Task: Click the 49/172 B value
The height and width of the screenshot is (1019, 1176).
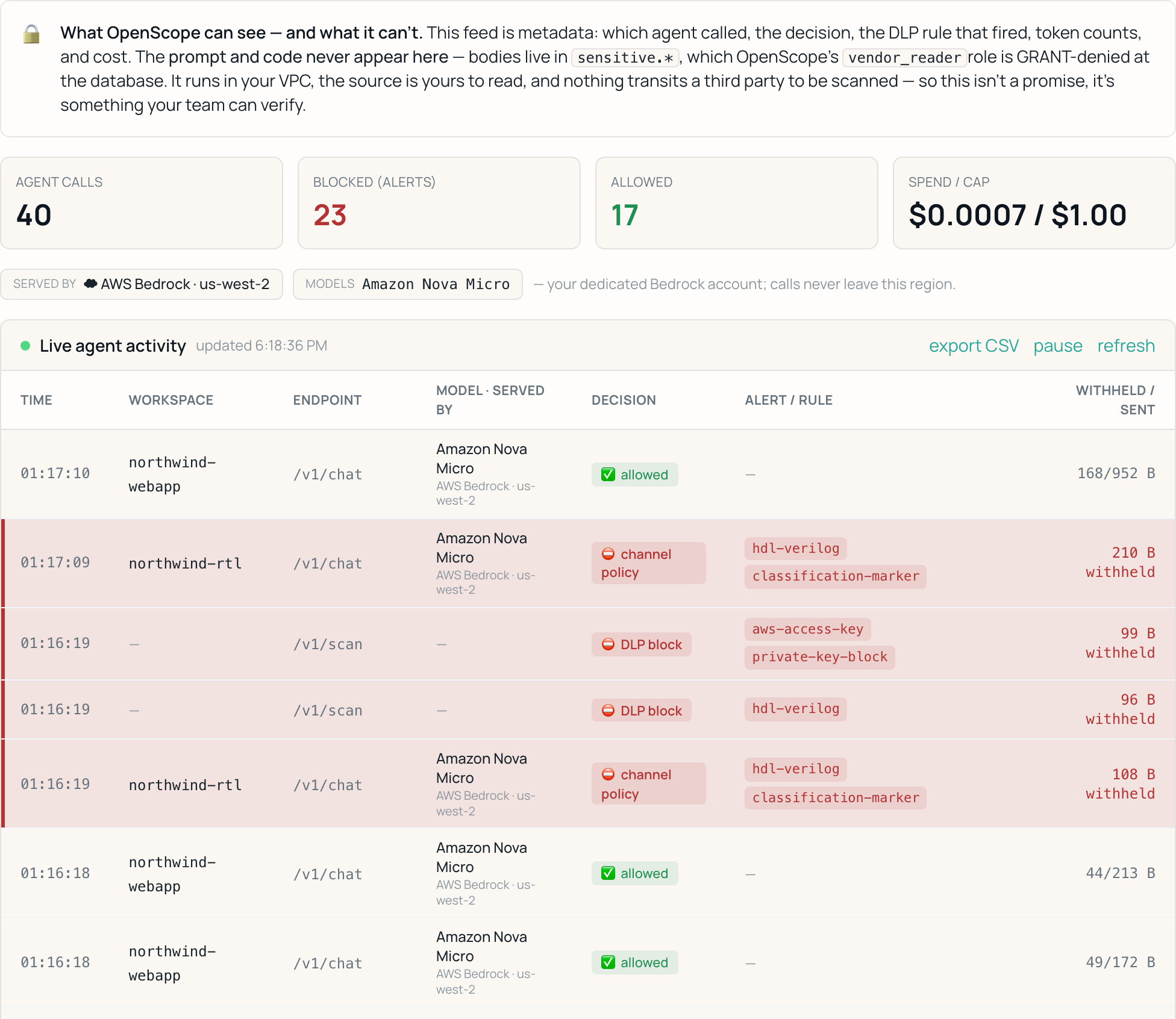Action: (x=1121, y=962)
